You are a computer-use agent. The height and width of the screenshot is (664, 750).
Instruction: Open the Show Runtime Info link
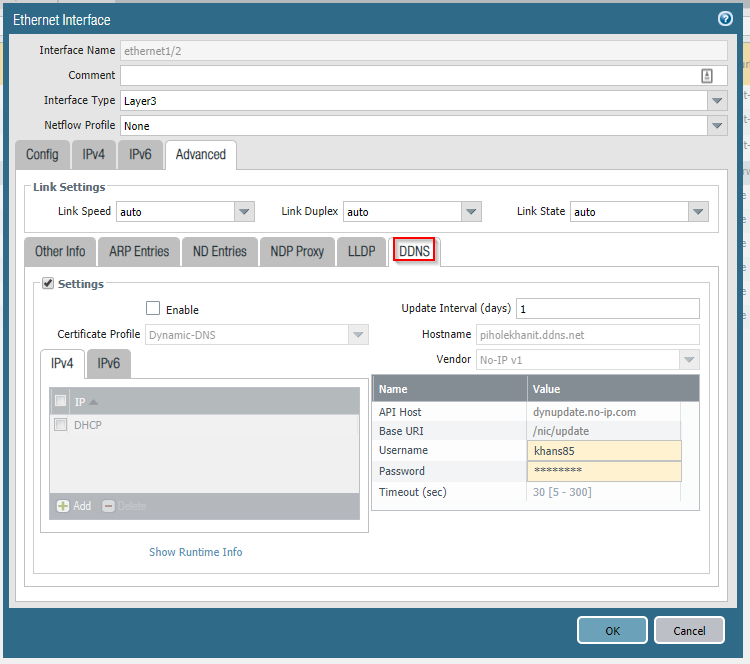point(195,552)
